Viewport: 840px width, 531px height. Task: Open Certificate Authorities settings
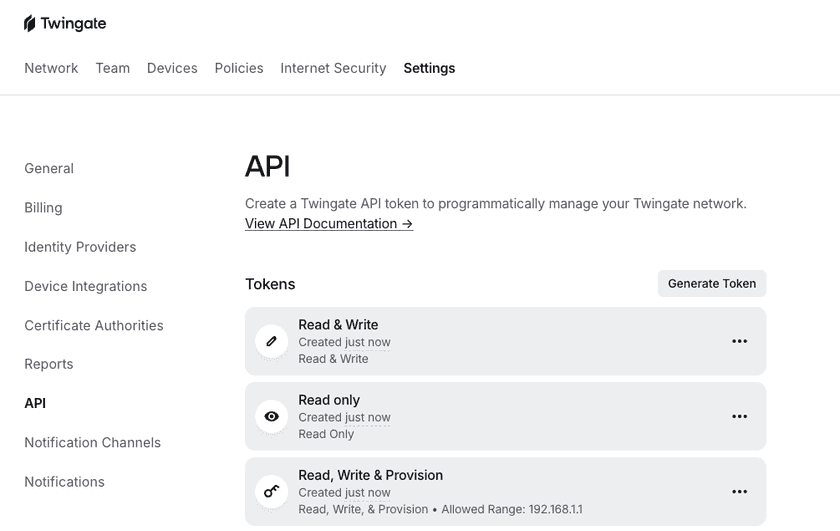pyautogui.click(x=94, y=325)
